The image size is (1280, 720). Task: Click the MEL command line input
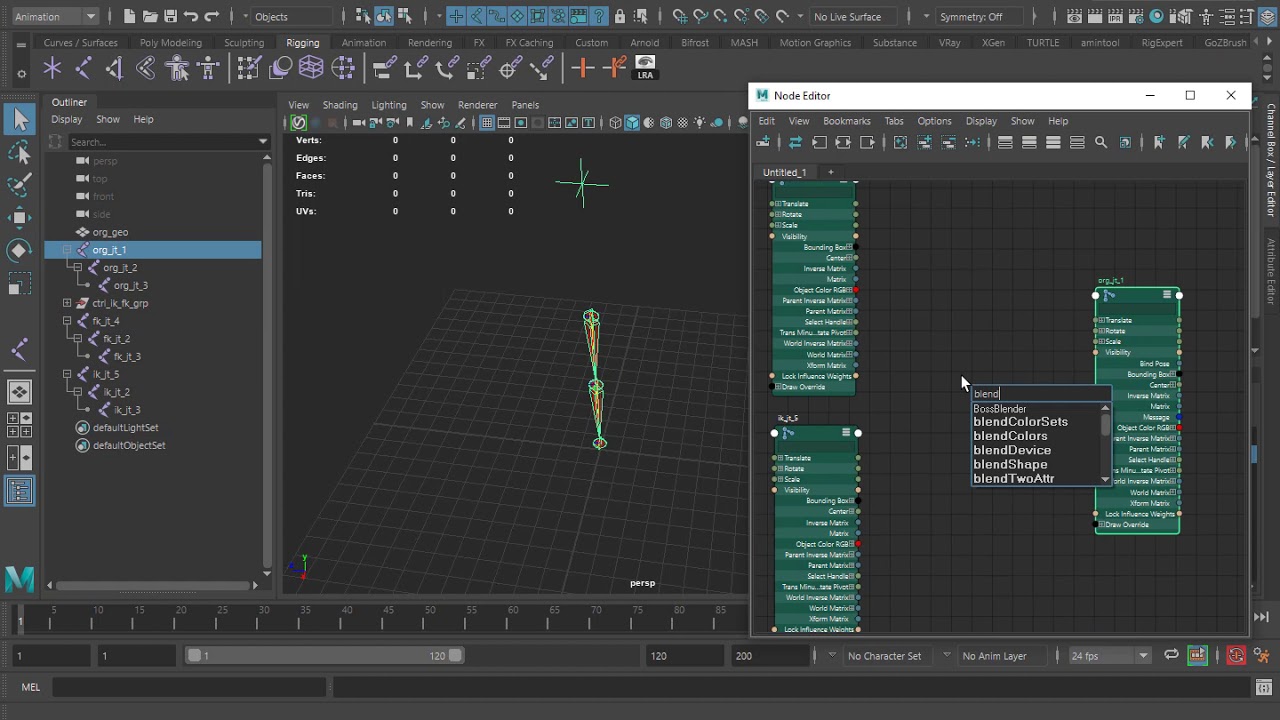(190, 687)
